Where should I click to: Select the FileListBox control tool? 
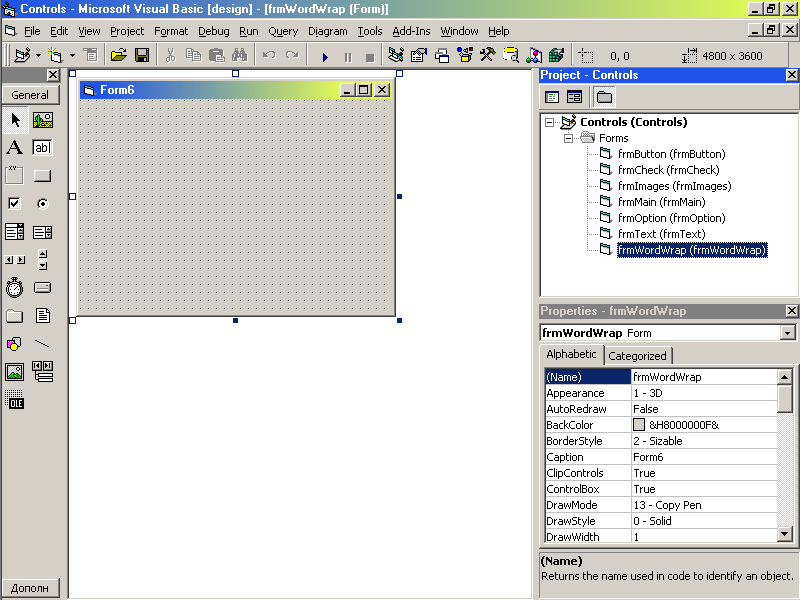pyautogui.click(x=43, y=316)
